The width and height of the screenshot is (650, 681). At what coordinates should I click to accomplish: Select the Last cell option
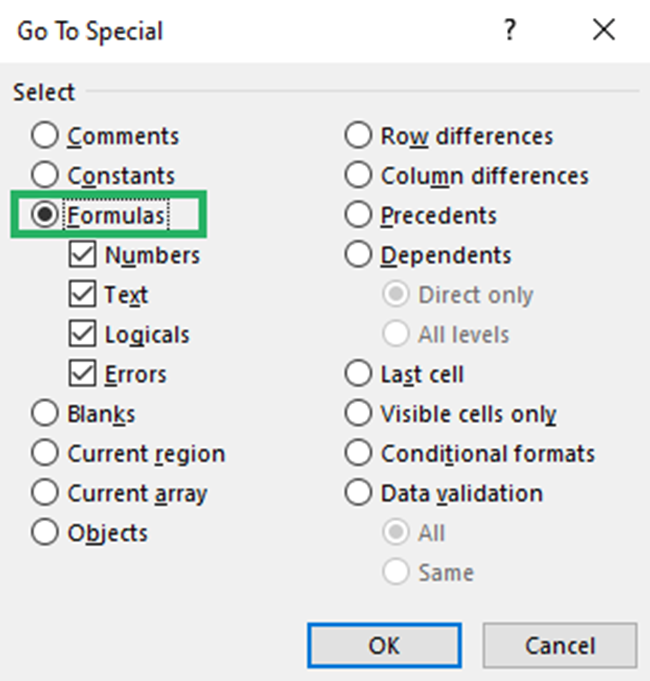[358, 375]
